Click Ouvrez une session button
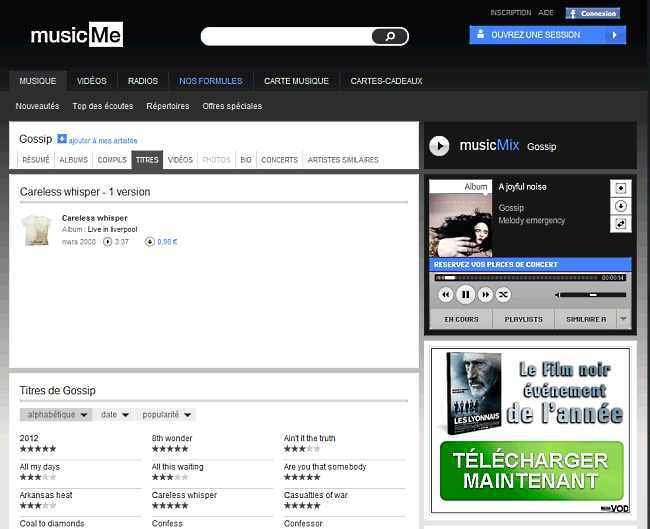Viewport: 650px width, 529px height. 548,35
